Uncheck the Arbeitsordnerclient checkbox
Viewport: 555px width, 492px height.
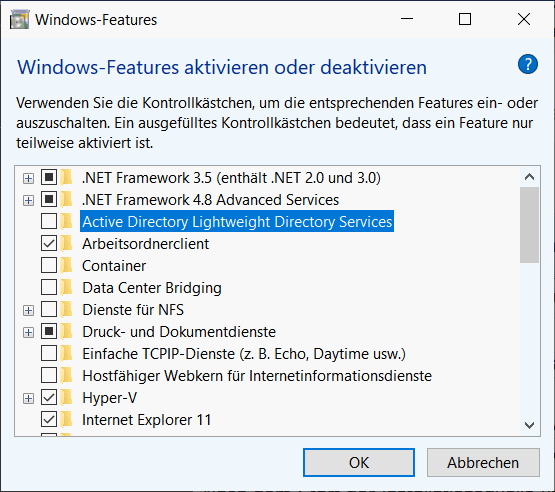point(49,244)
